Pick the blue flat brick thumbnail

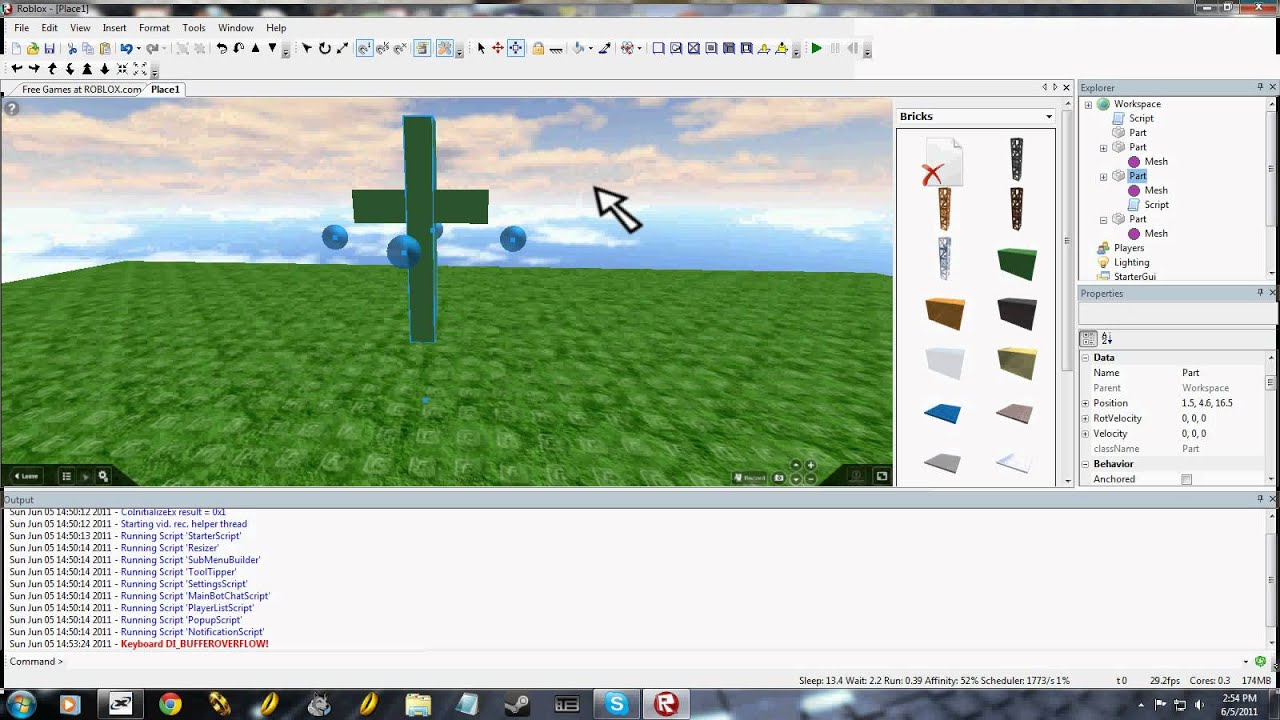click(942, 413)
